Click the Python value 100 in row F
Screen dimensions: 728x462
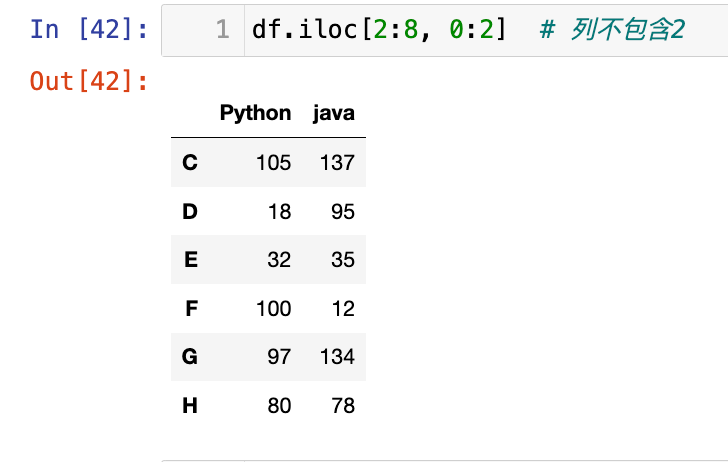pos(273,309)
